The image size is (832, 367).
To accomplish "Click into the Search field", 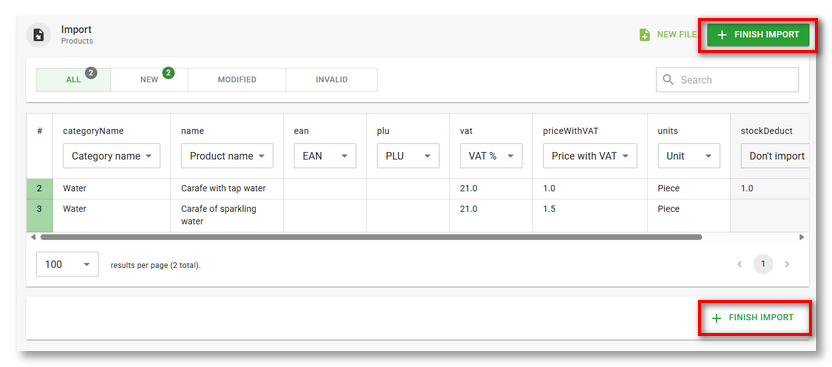I will click(727, 80).
